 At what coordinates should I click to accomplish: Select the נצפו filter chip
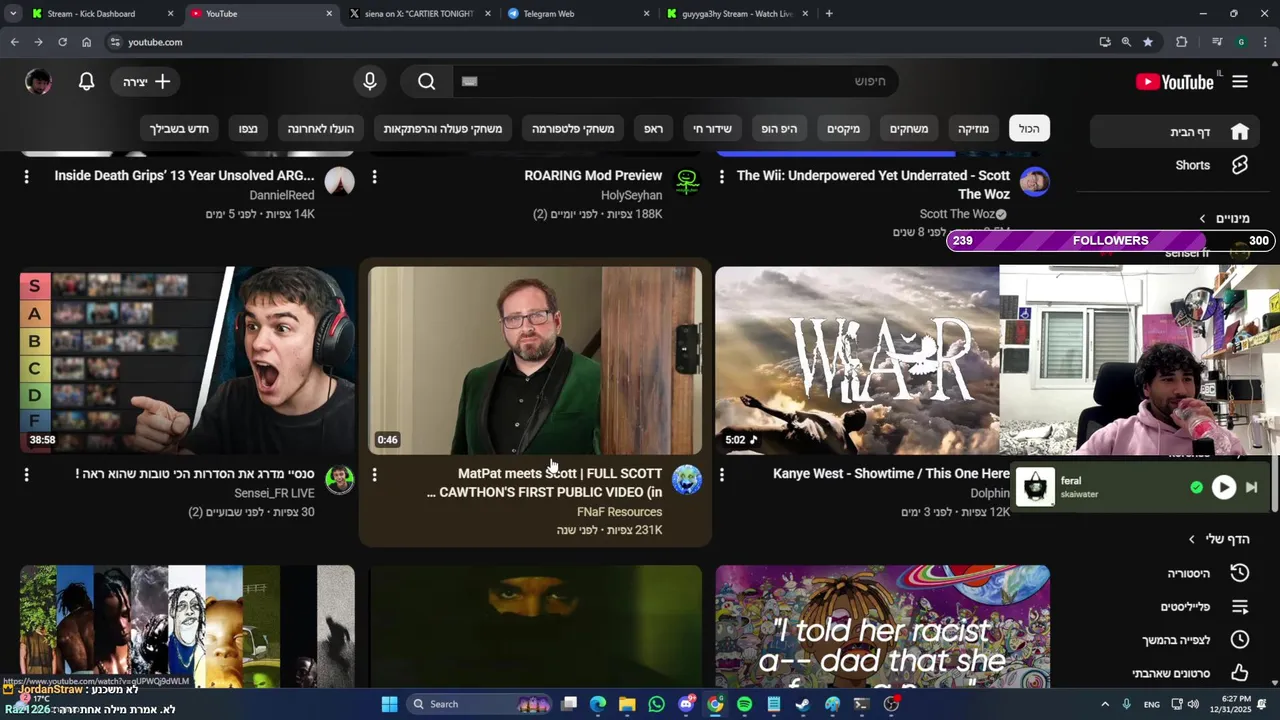point(248,129)
